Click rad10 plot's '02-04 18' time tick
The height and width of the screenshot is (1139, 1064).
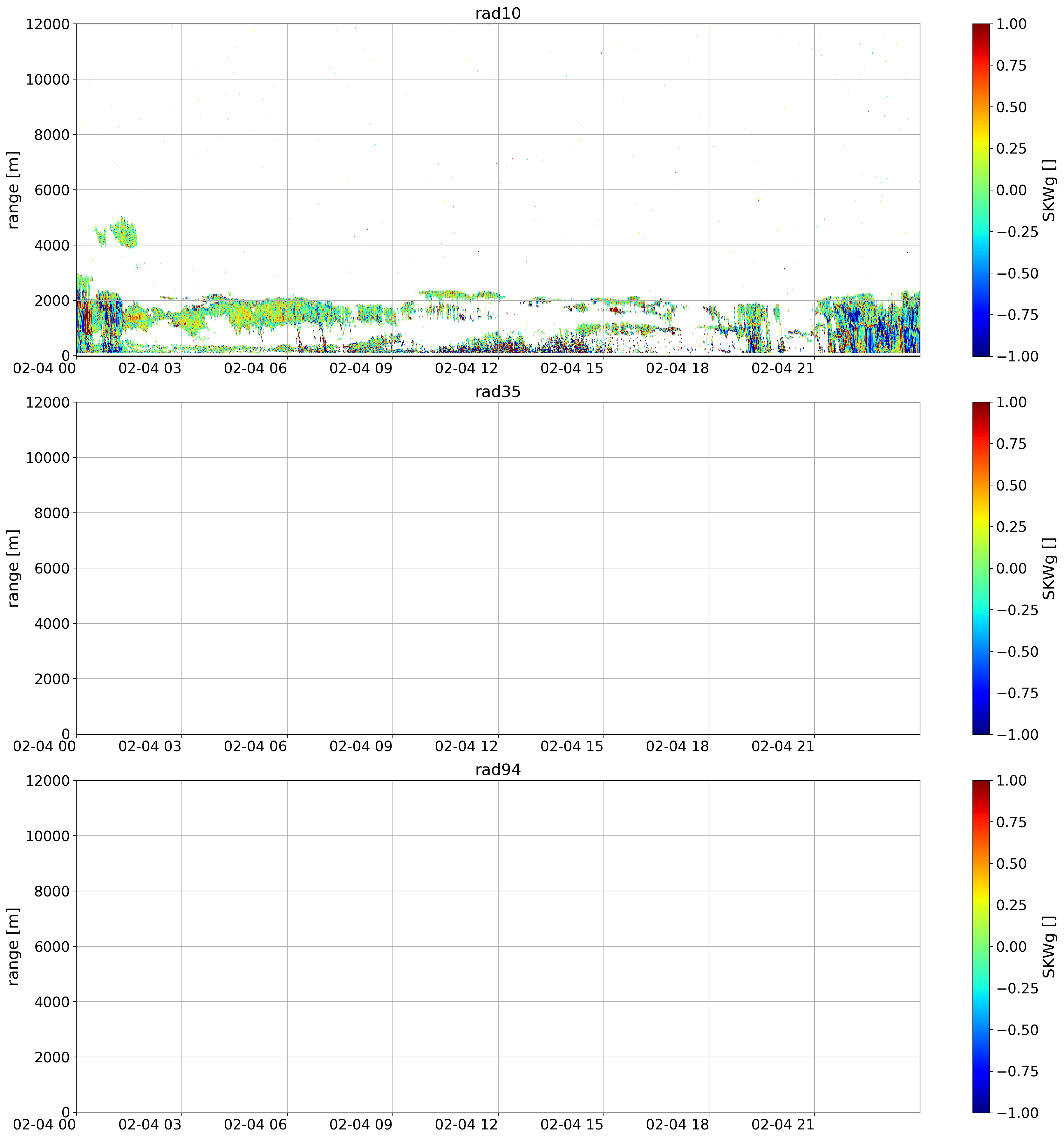pos(678,368)
